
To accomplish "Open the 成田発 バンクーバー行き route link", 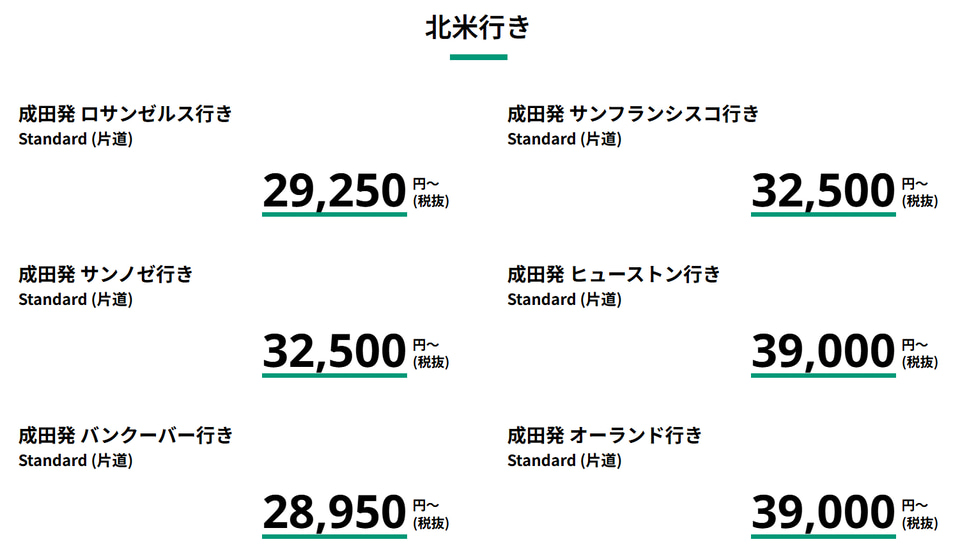I will point(125,435).
